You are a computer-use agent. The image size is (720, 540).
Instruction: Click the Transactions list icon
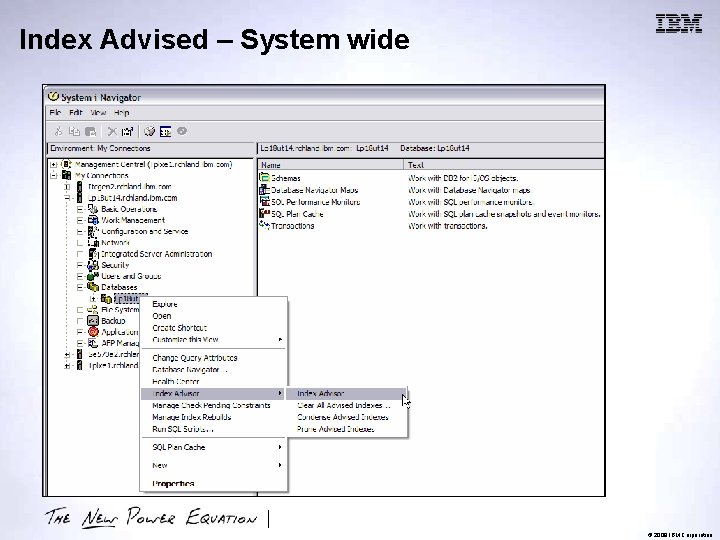[x=264, y=225]
